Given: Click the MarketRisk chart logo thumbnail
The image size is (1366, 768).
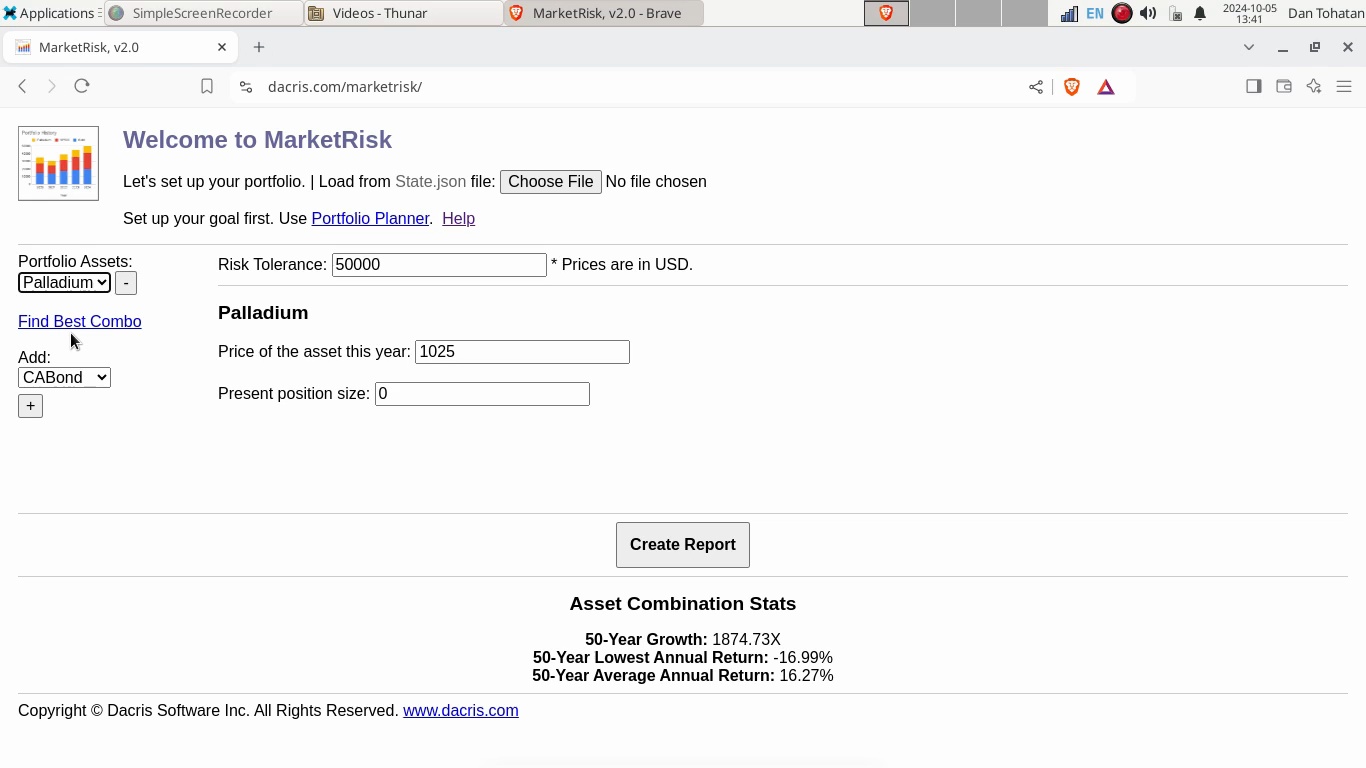Looking at the screenshot, I should pyautogui.click(x=58, y=163).
